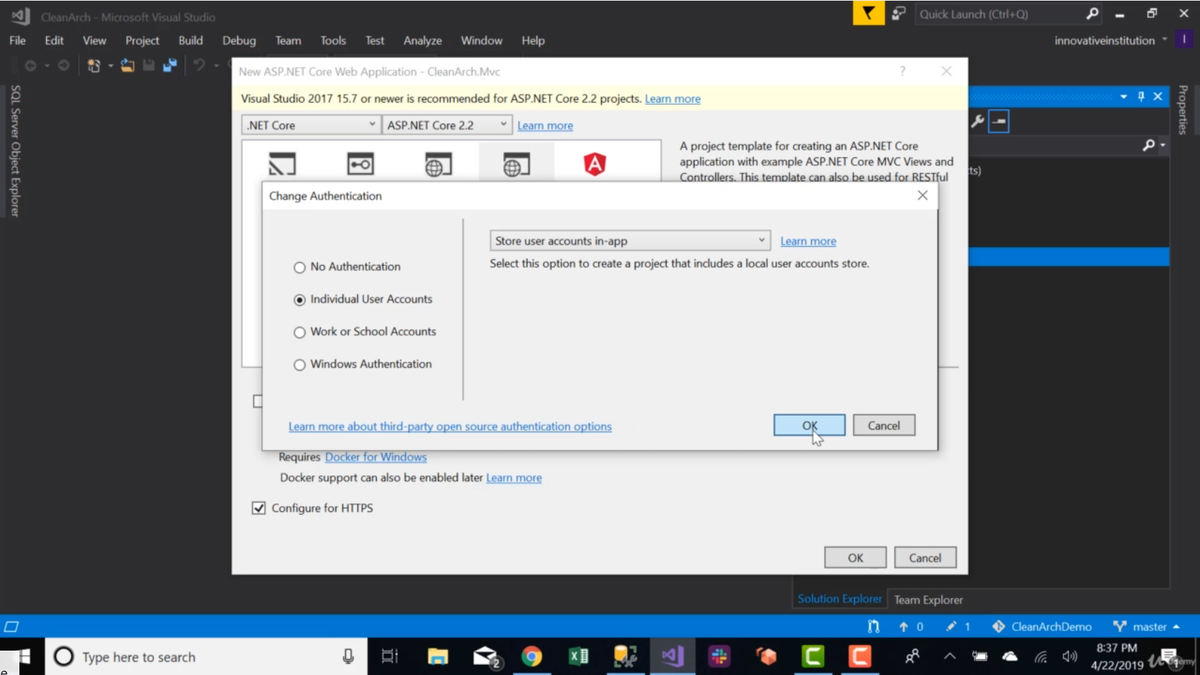1200x675 pixels.
Task: Open the Project menu
Action: click(x=142, y=41)
